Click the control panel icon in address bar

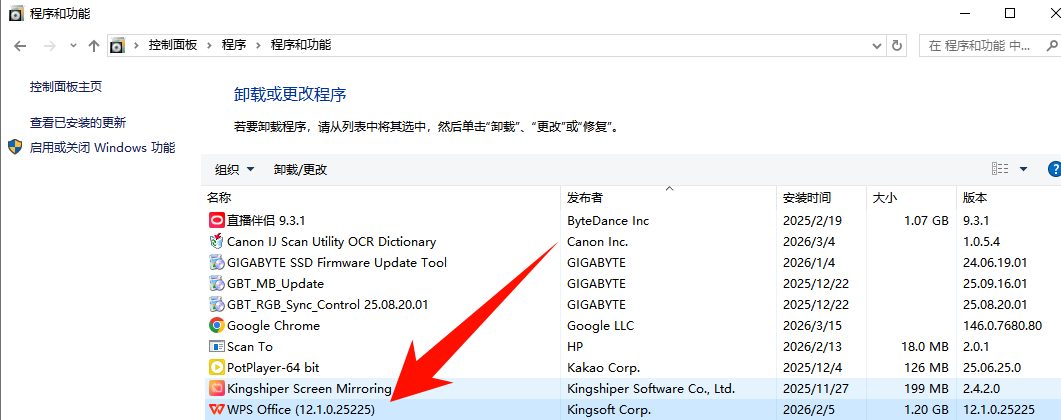coord(117,45)
